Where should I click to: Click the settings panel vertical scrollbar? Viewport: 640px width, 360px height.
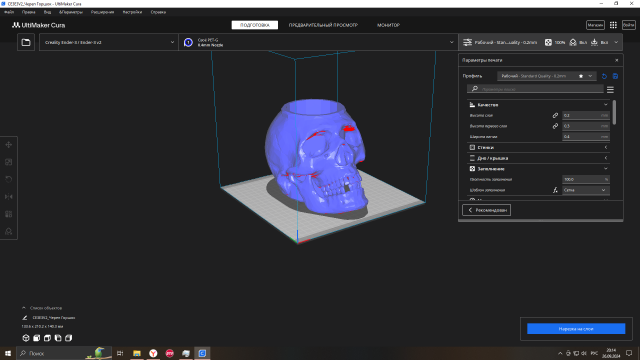point(614,112)
